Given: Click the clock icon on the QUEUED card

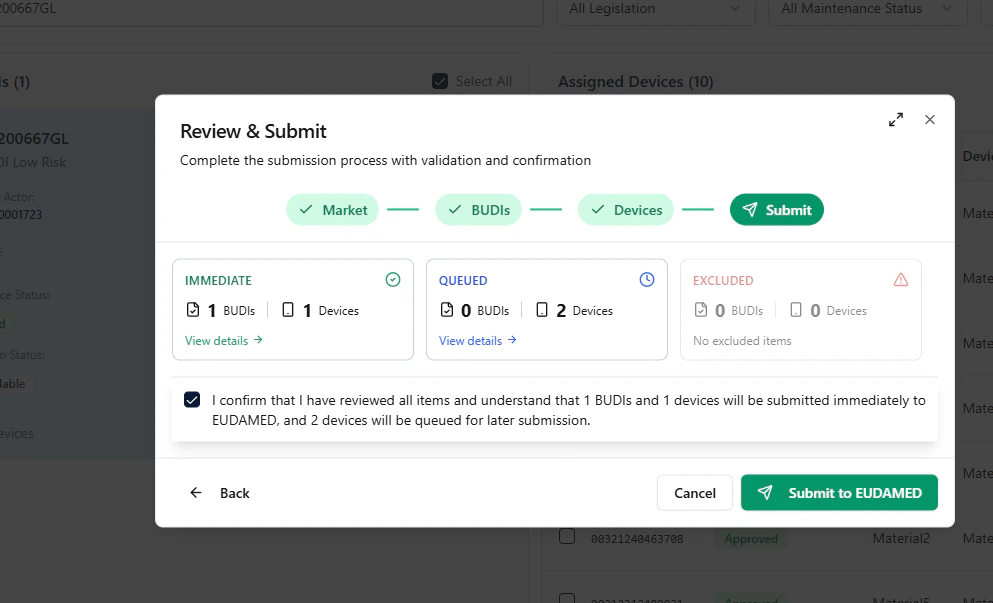Looking at the screenshot, I should click(x=648, y=280).
